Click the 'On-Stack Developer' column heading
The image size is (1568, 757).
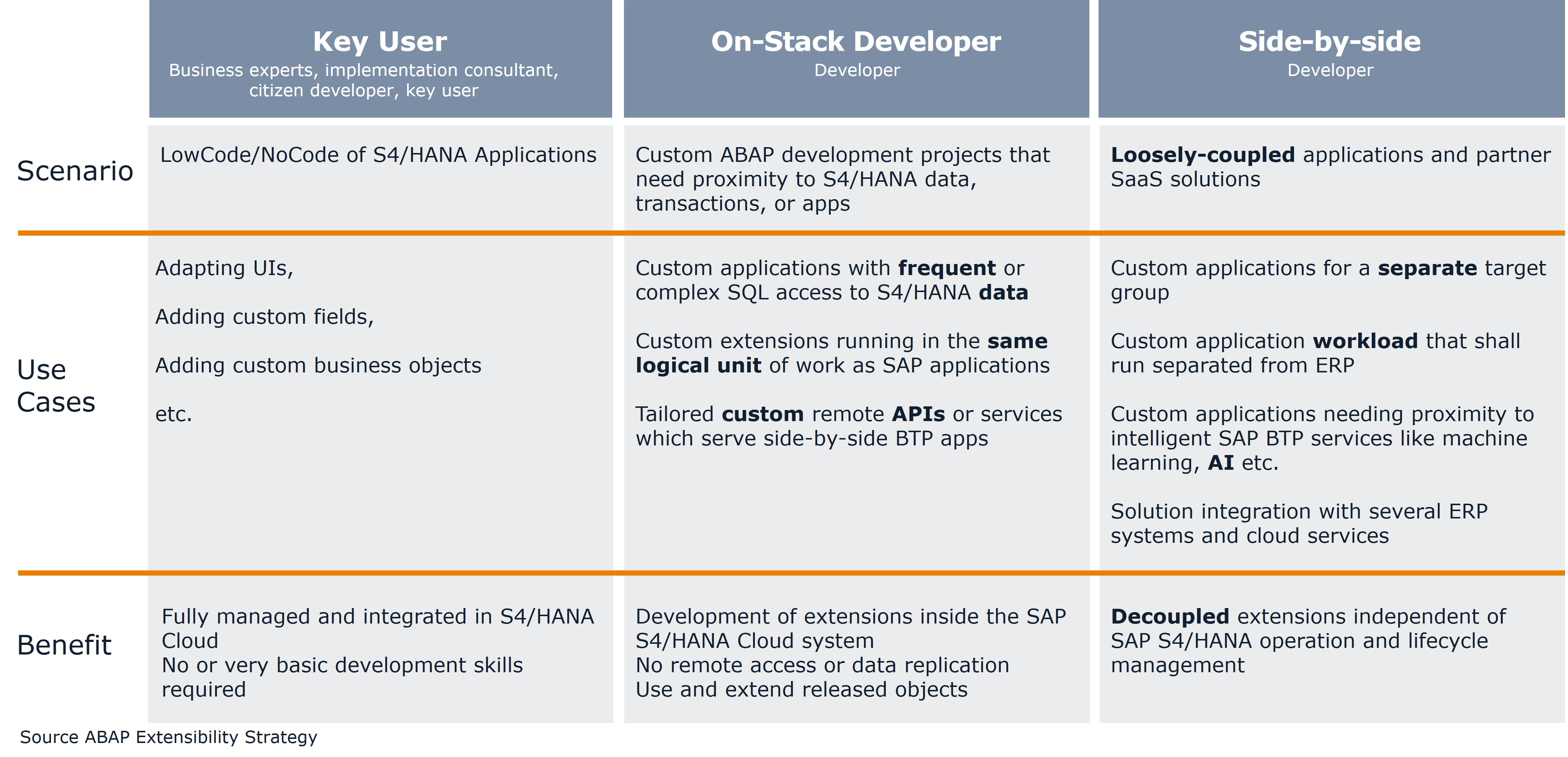(856, 41)
